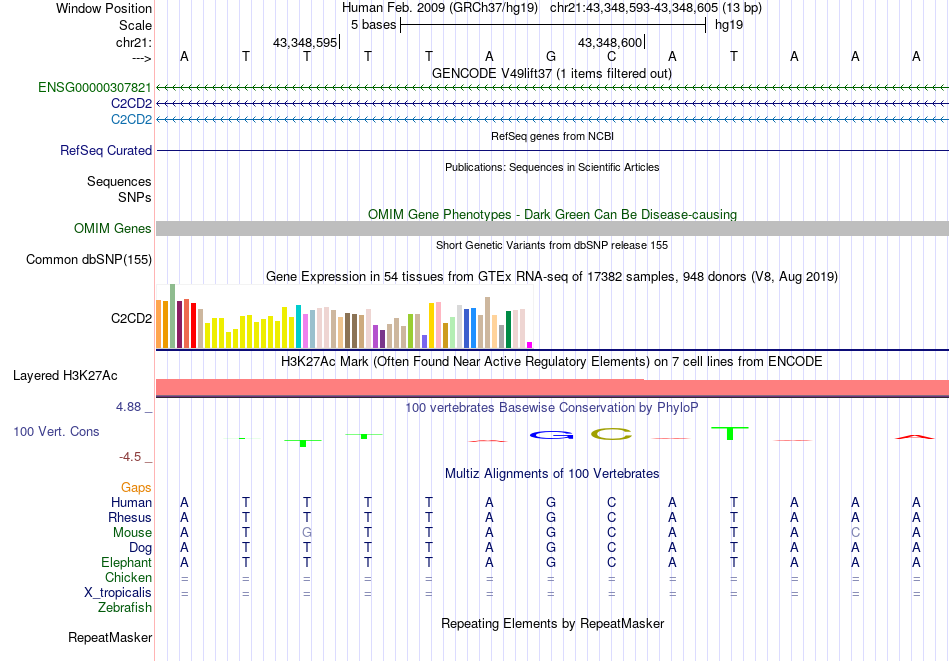The image size is (950, 661).
Task: Click the ENSG00000307821 gene track label
Action: point(95,88)
